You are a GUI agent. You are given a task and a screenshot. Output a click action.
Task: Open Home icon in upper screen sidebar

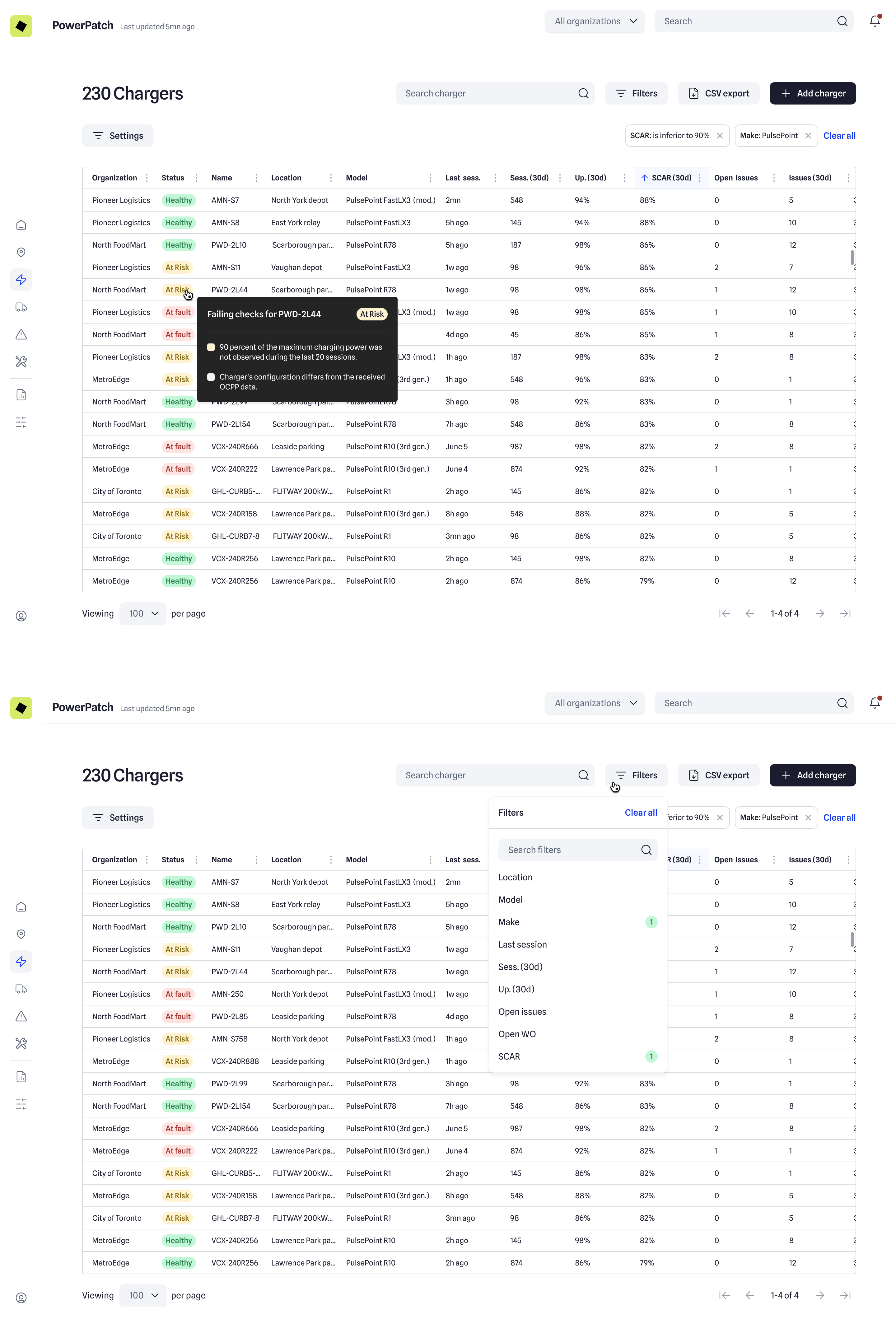(x=21, y=225)
